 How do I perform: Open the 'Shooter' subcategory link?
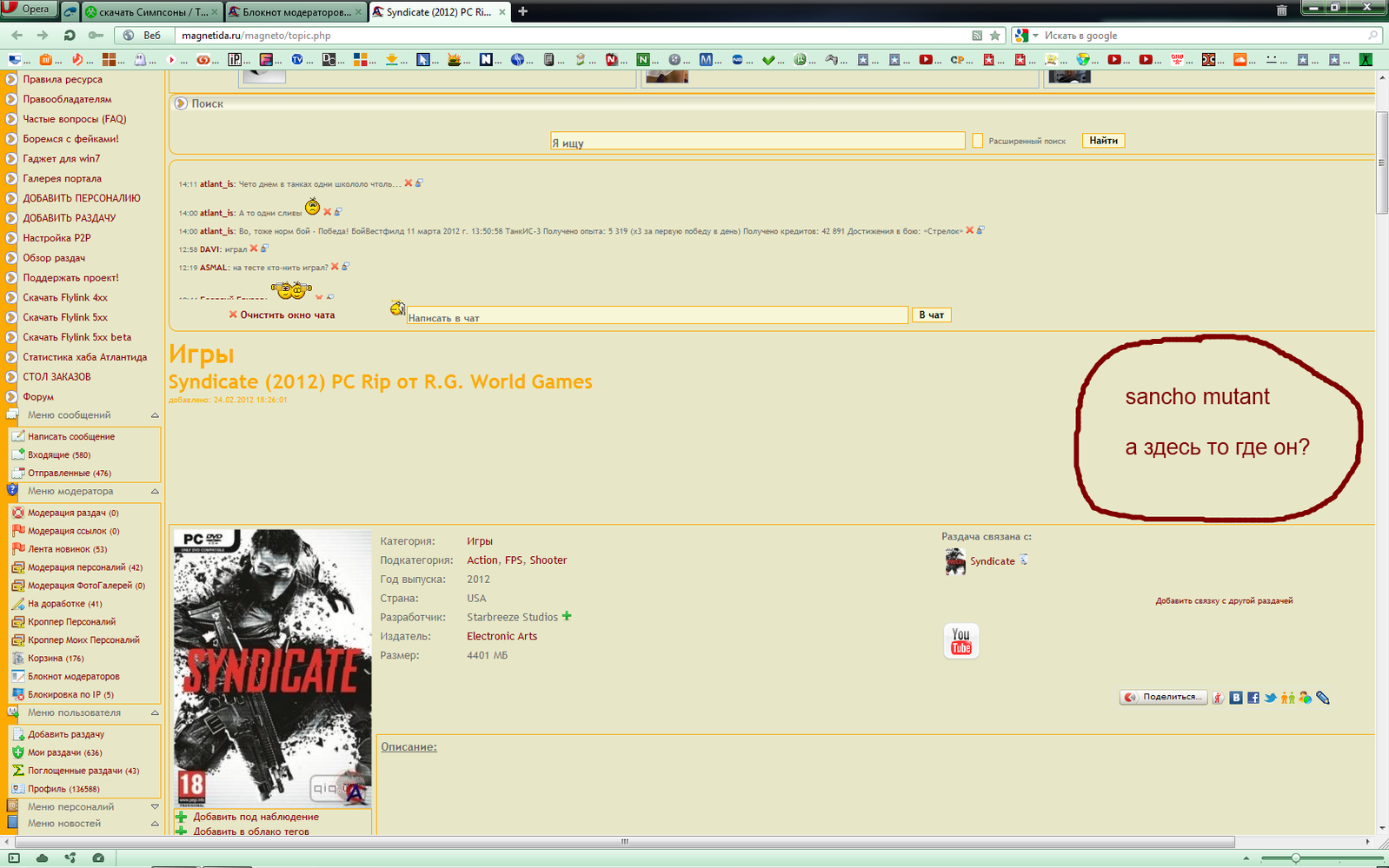(x=548, y=560)
